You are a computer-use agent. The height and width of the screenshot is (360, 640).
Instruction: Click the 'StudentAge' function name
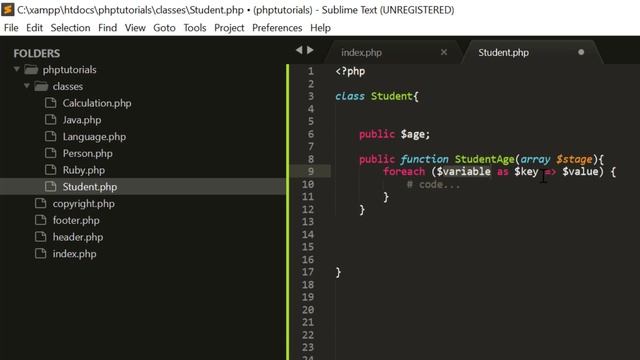pyautogui.click(x=484, y=159)
